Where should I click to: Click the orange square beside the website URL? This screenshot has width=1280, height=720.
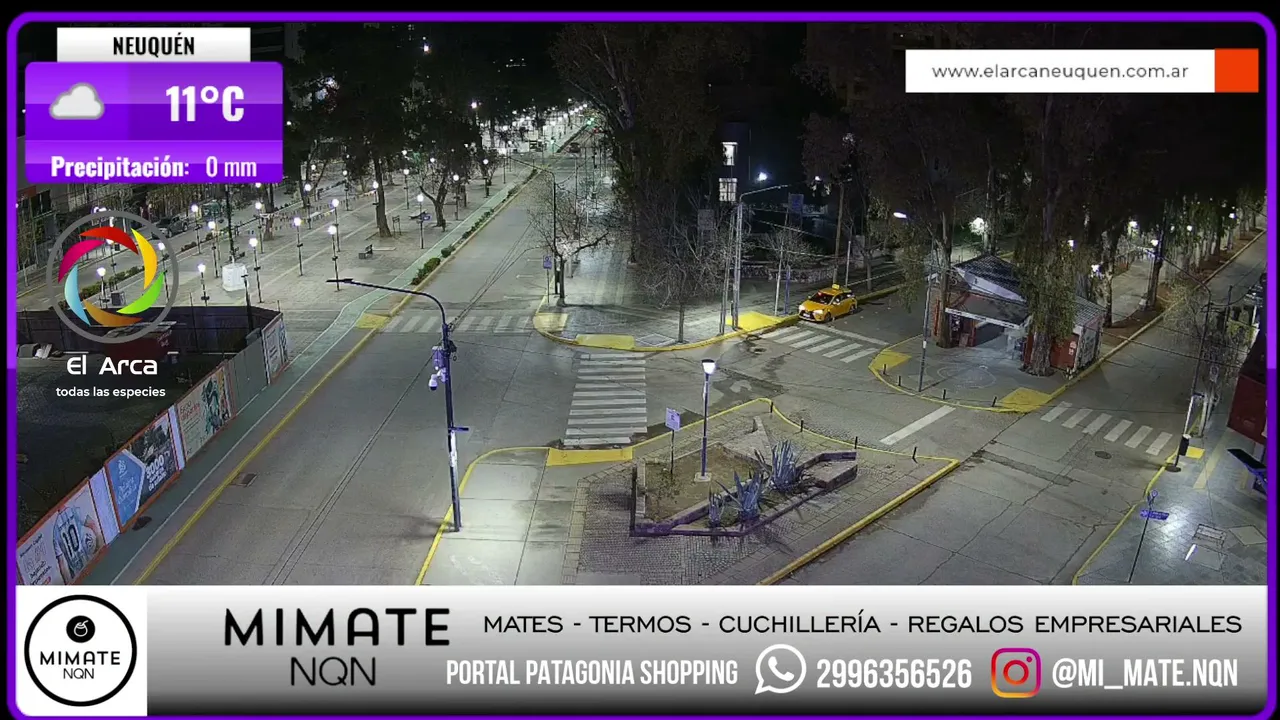coord(1236,71)
